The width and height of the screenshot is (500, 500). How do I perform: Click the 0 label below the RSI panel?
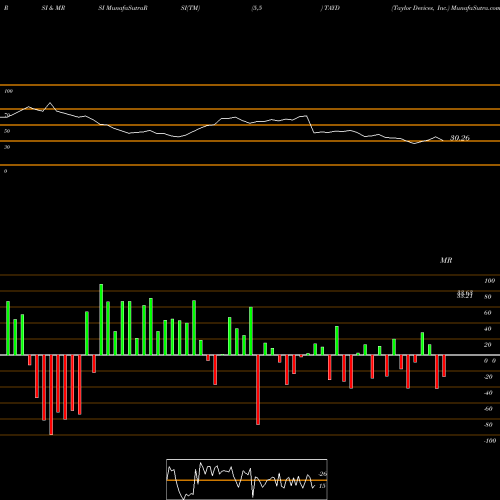(5, 171)
